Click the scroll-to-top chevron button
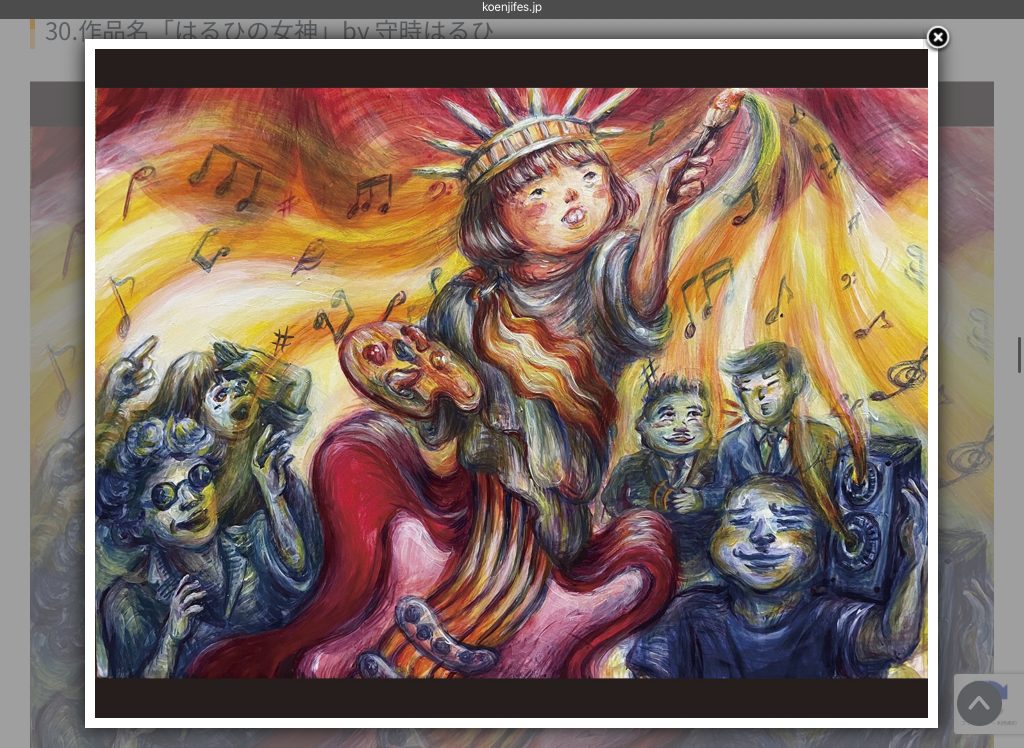Screen dimensions: 1024x748 (x=979, y=703)
